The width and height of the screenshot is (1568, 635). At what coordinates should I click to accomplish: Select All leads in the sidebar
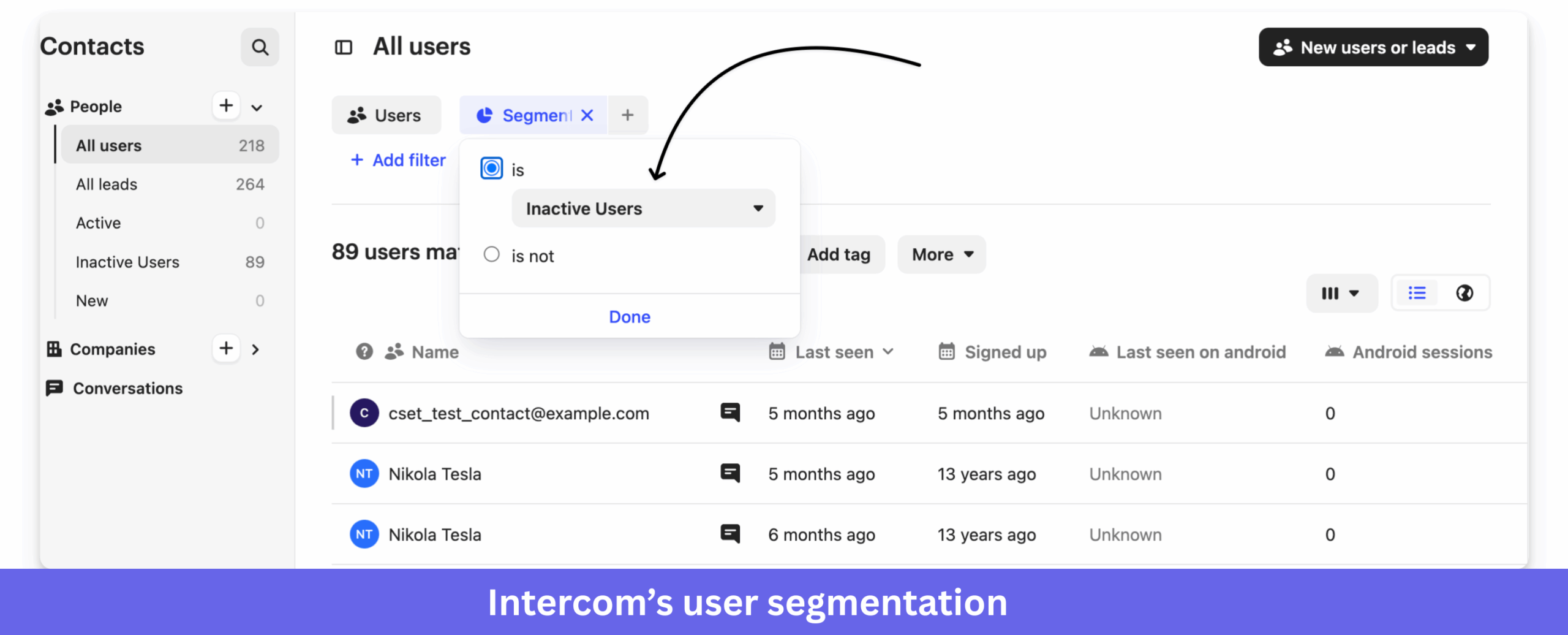click(106, 184)
